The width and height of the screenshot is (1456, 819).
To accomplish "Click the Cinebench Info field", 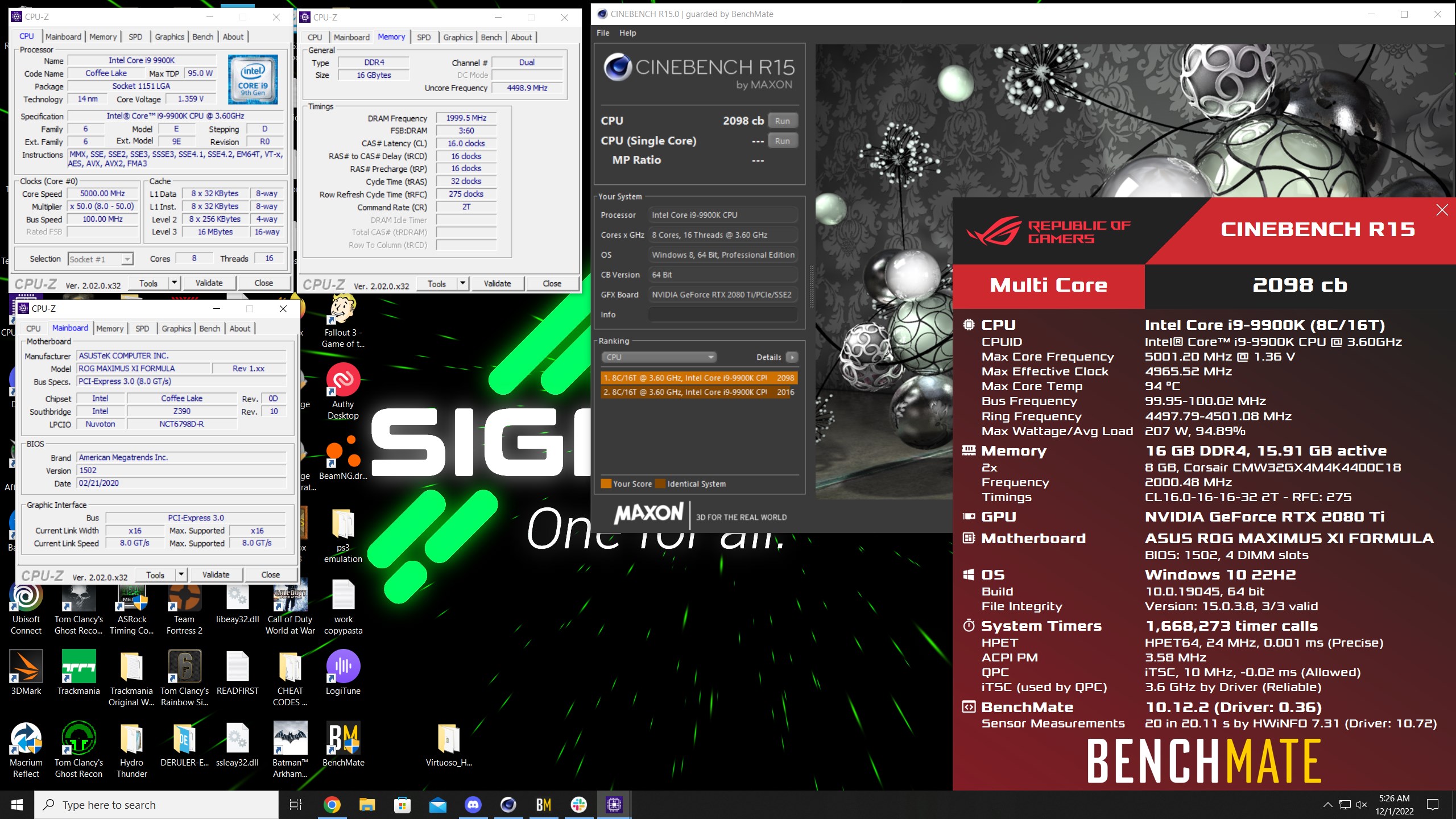I will [722, 315].
